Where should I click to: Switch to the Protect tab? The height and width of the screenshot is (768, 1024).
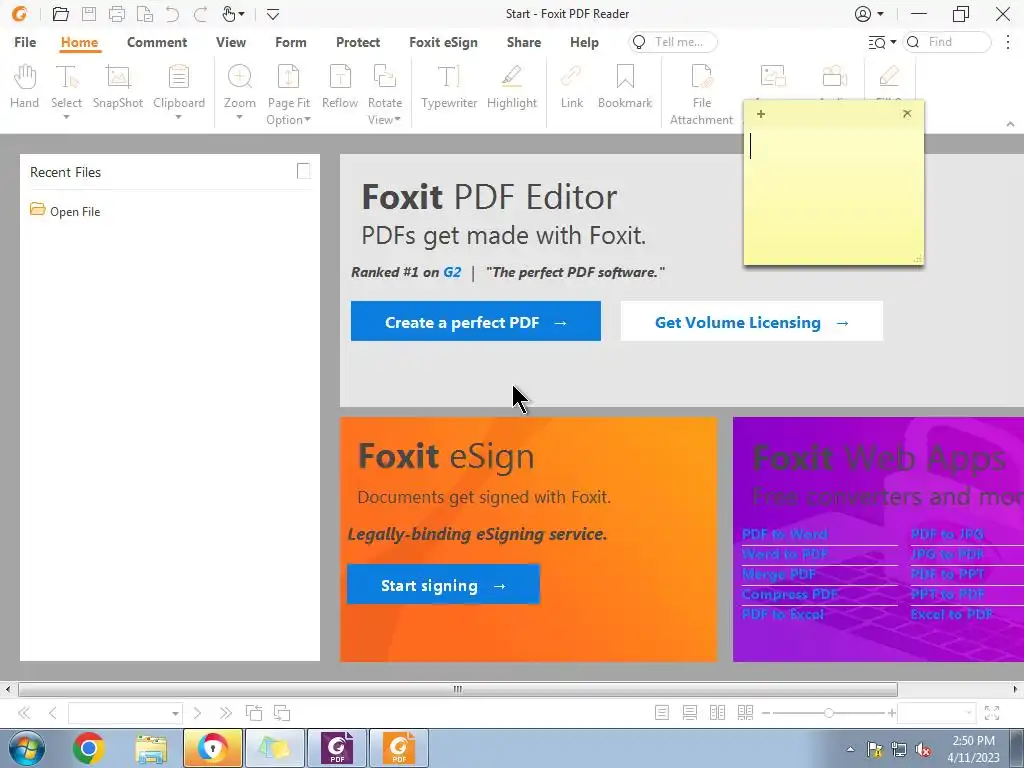[358, 42]
